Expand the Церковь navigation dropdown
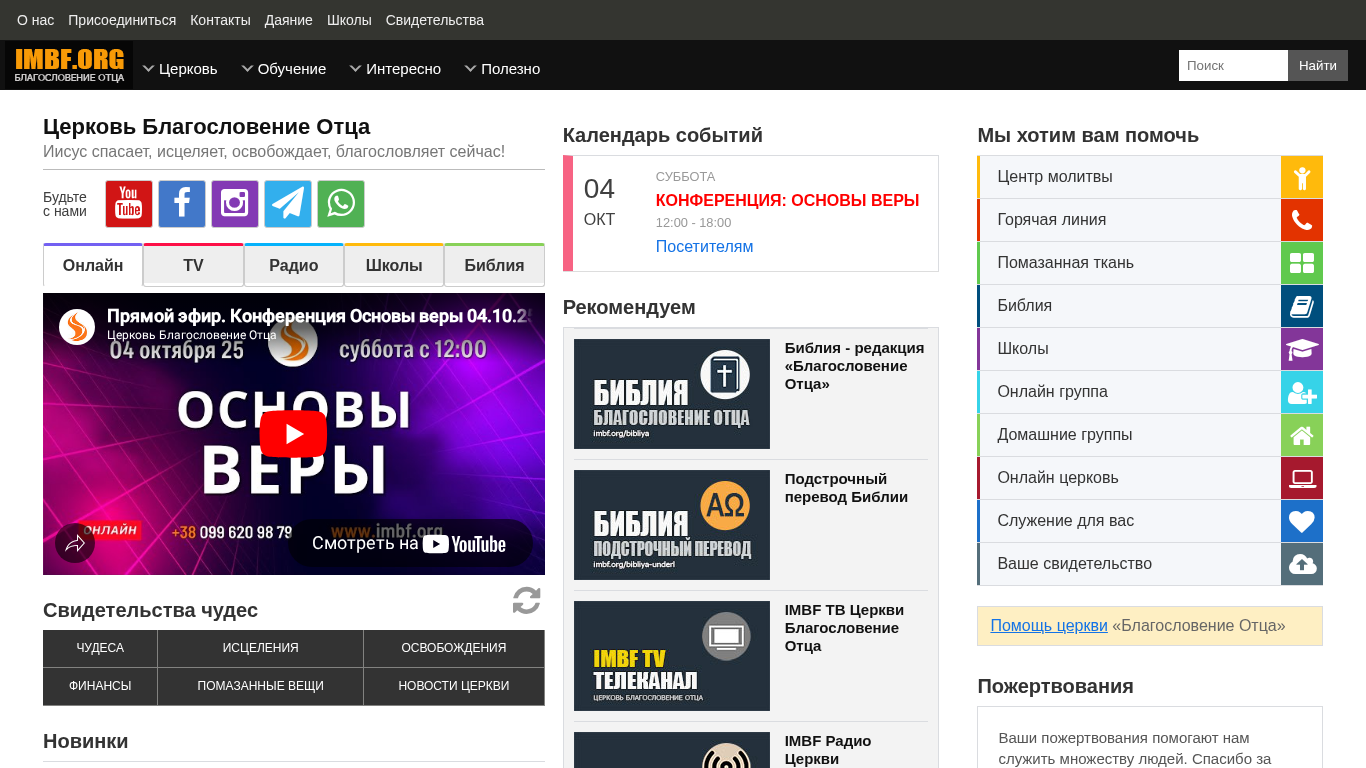 (180, 68)
